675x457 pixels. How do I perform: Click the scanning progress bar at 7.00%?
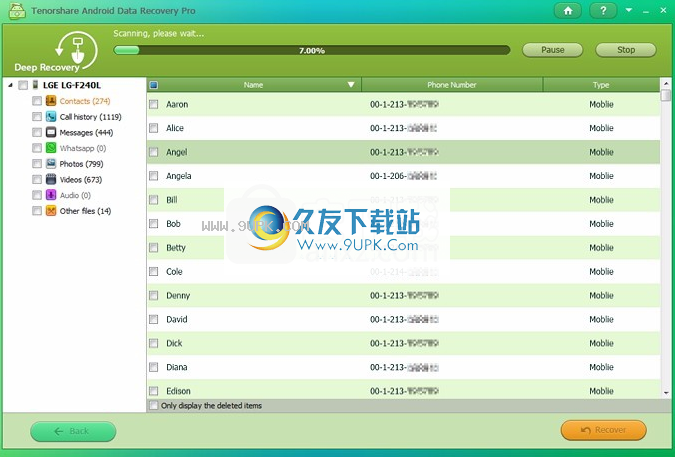312,50
